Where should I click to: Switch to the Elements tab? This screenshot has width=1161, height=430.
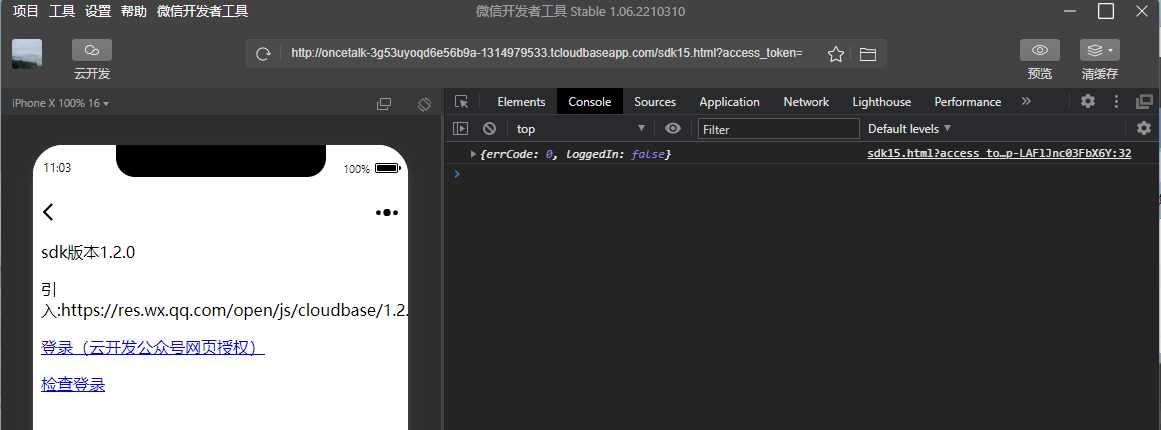click(x=521, y=101)
